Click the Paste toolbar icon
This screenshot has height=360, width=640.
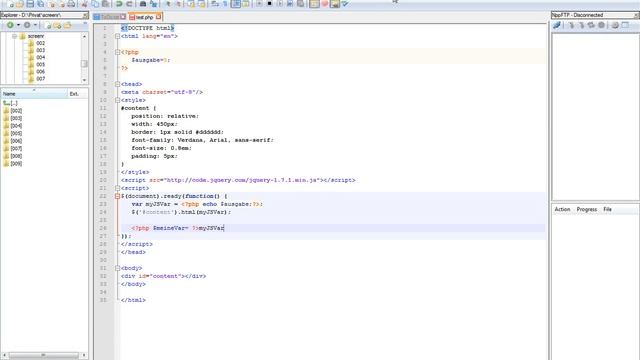pos(106,4)
